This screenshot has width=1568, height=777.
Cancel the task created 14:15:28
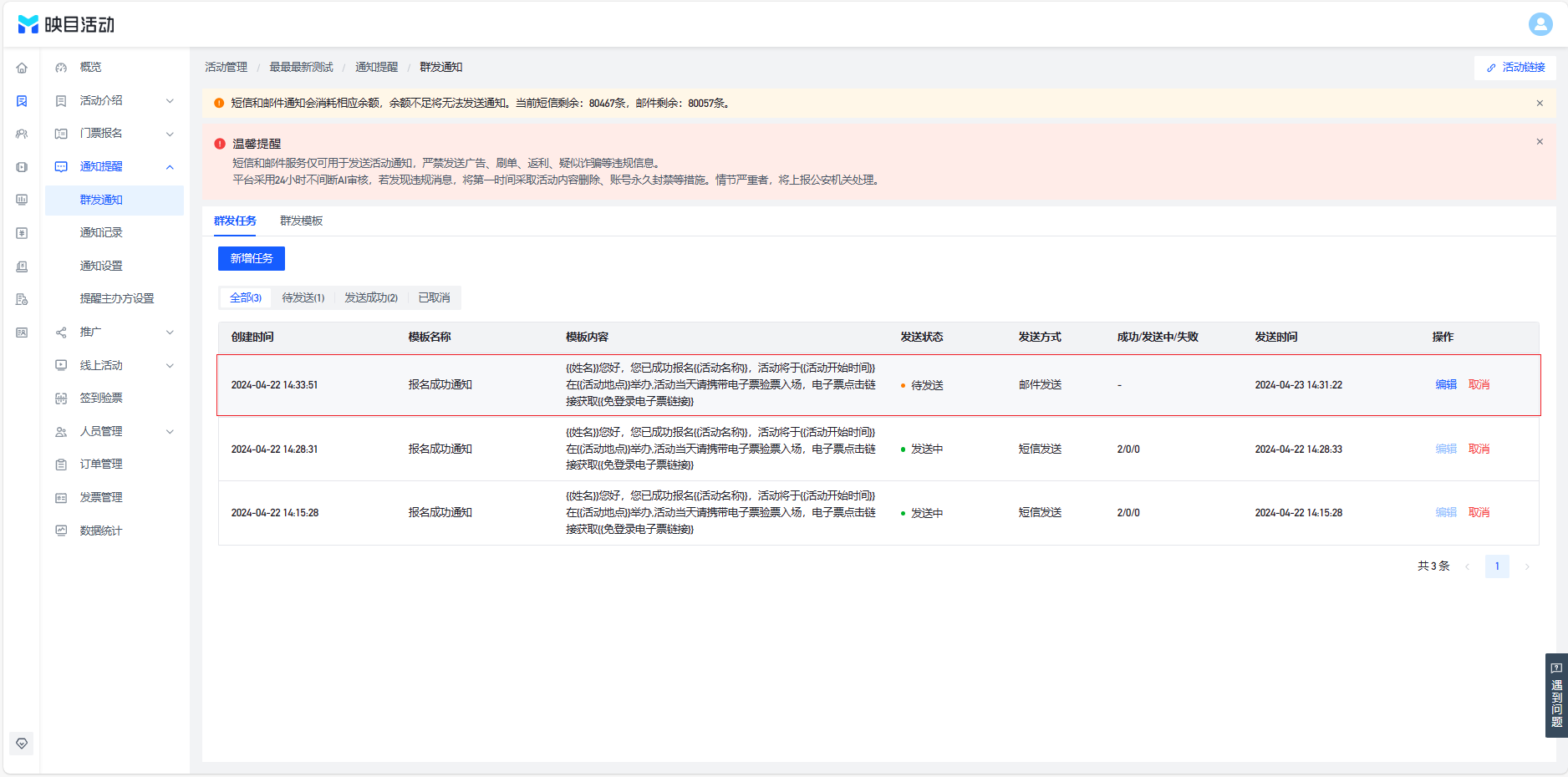coord(1479,513)
